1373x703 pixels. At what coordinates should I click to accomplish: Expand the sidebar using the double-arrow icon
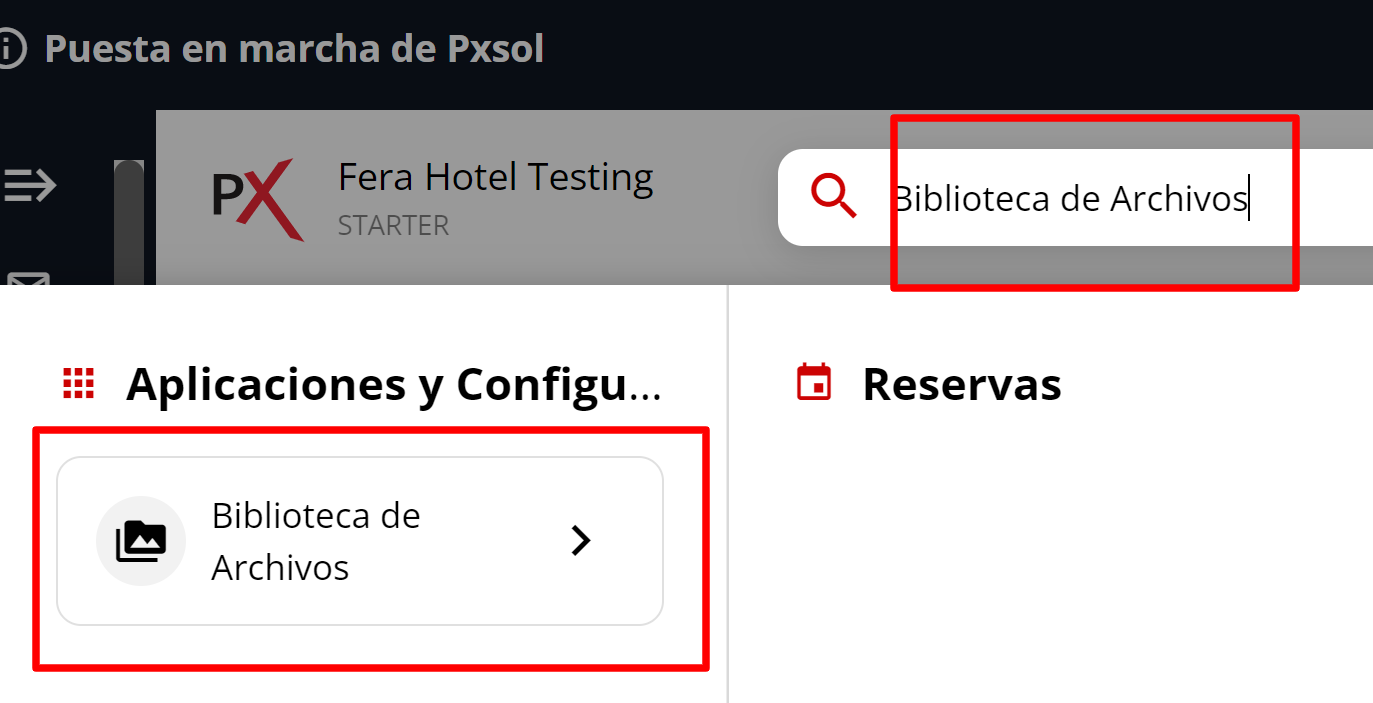tap(31, 184)
